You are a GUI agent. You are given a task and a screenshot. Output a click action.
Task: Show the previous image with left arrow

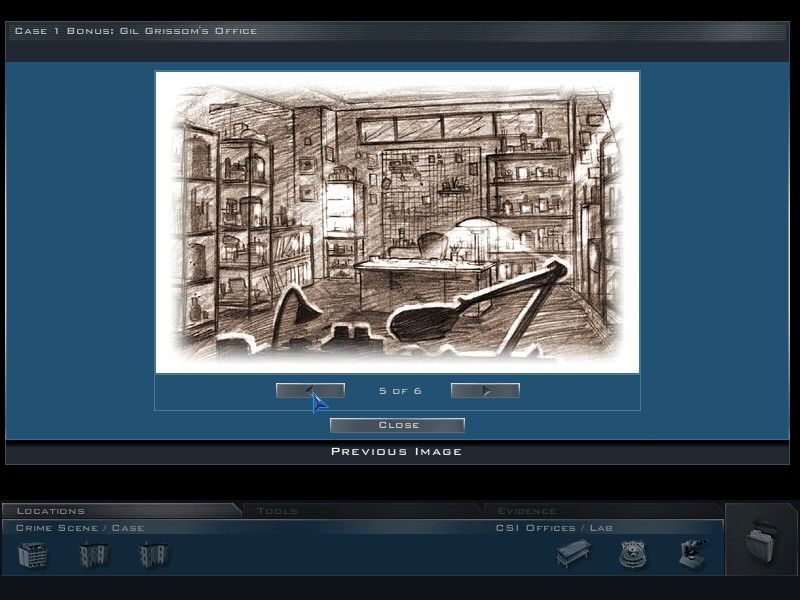(x=310, y=391)
